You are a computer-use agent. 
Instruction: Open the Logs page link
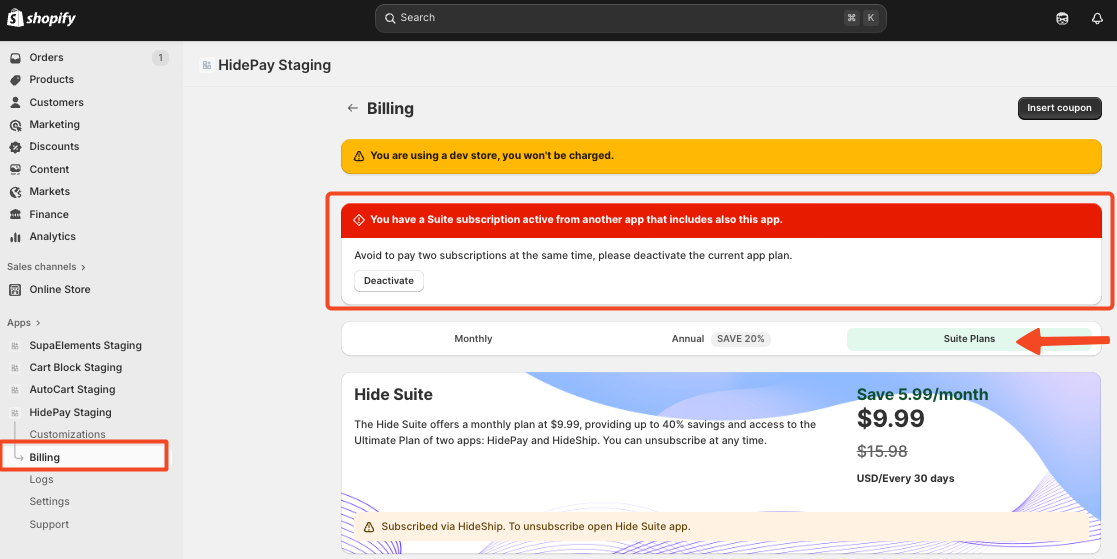pyautogui.click(x=41, y=480)
